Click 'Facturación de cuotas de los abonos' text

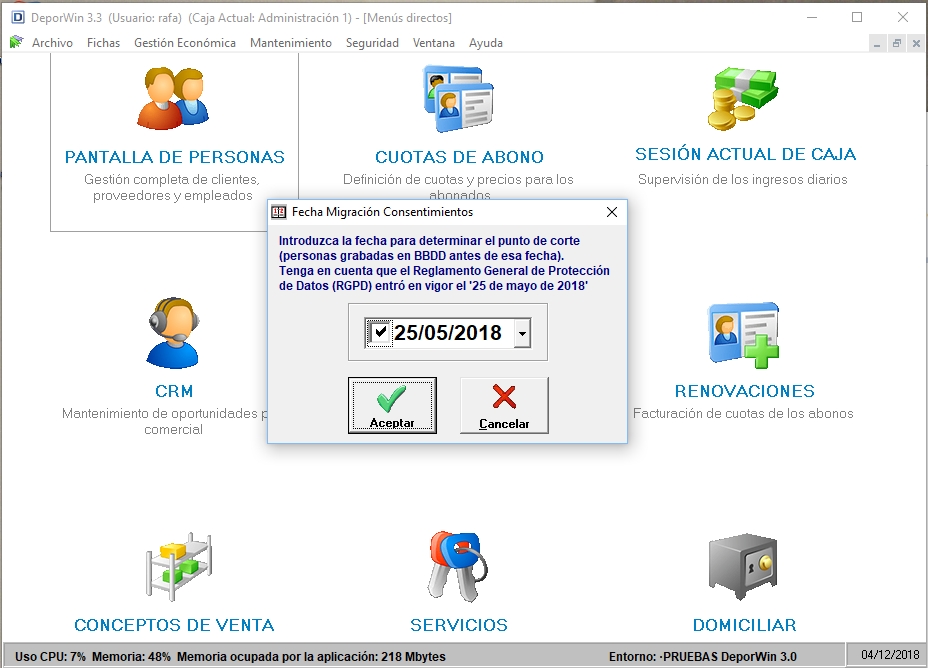coord(743,414)
